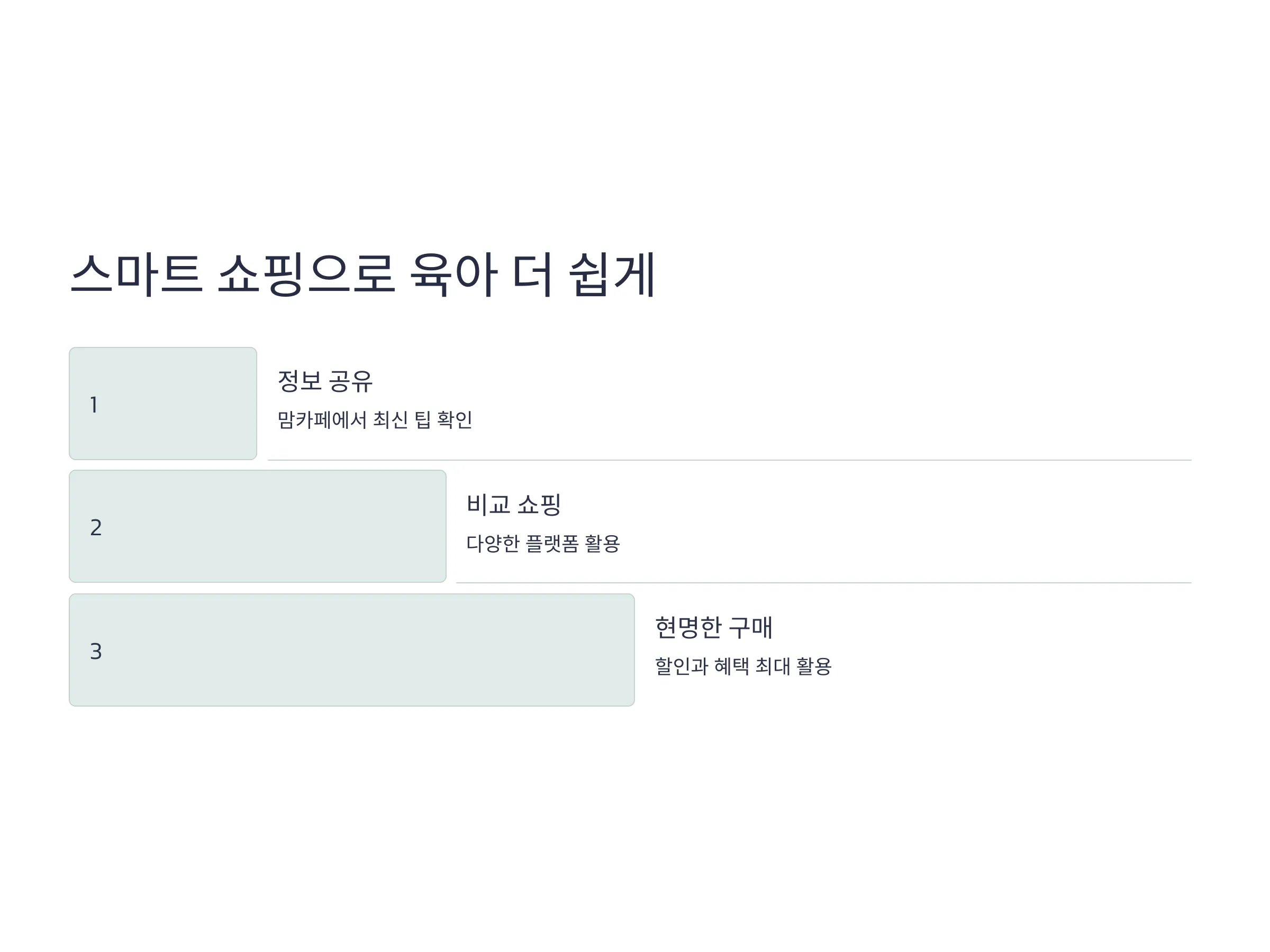Click the divider line under 비교 쇼핑 section
The height and width of the screenshot is (952, 1270).
pyautogui.click(x=823, y=582)
